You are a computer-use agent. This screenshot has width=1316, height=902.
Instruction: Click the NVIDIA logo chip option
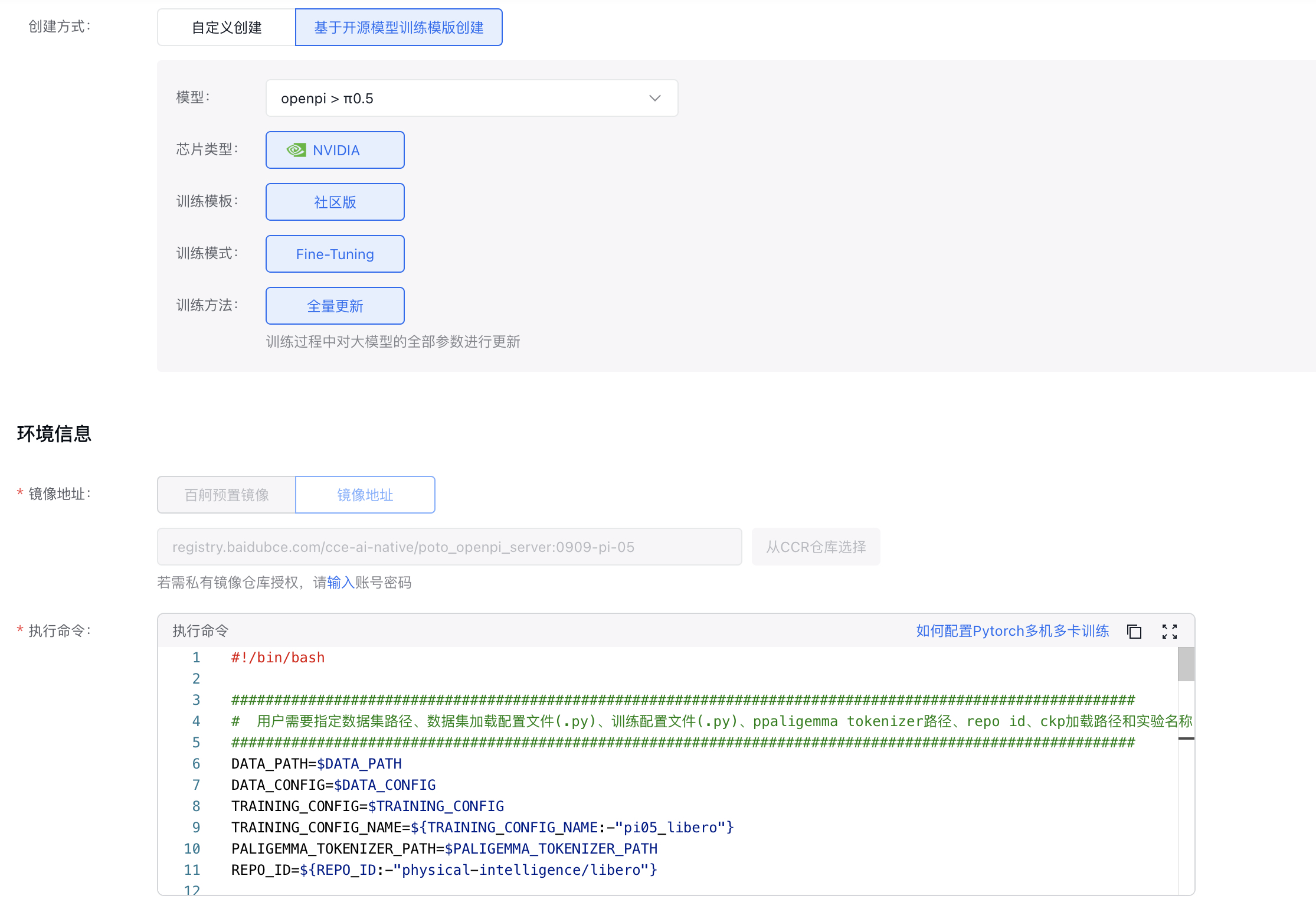pyautogui.click(x=335, y=150)
